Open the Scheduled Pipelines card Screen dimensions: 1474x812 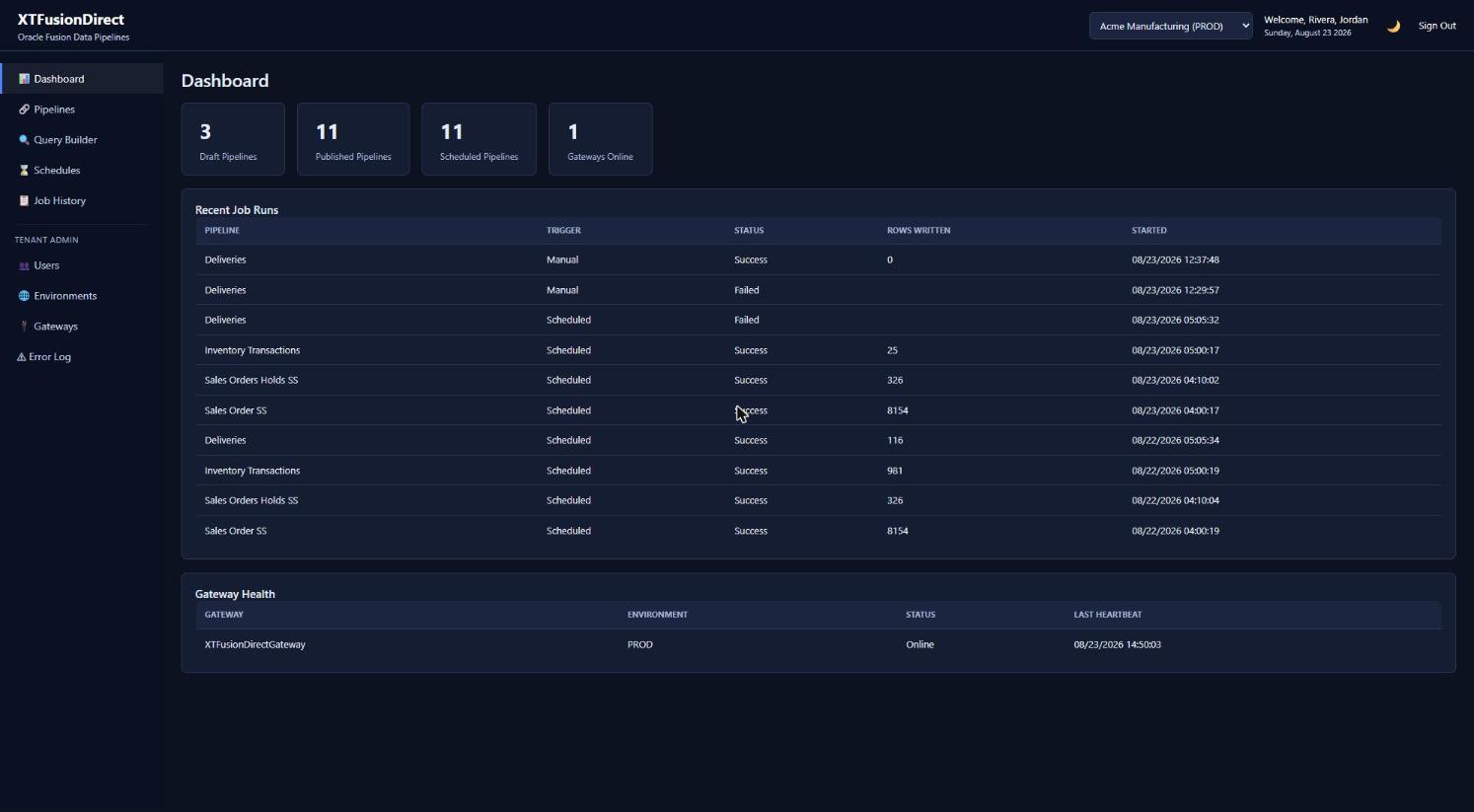479,139
